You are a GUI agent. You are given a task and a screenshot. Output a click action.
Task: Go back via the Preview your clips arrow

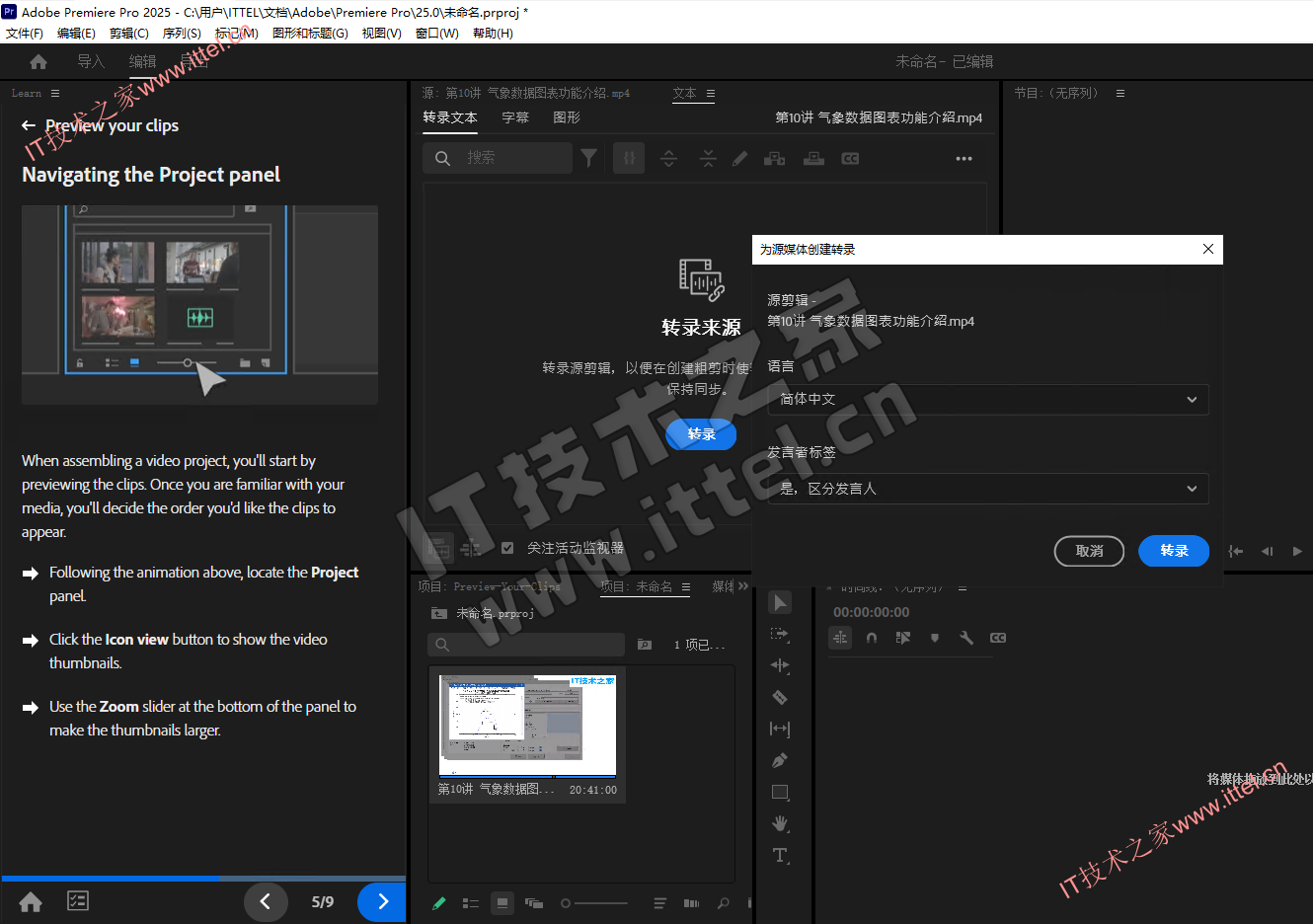[x=28, y=125]
